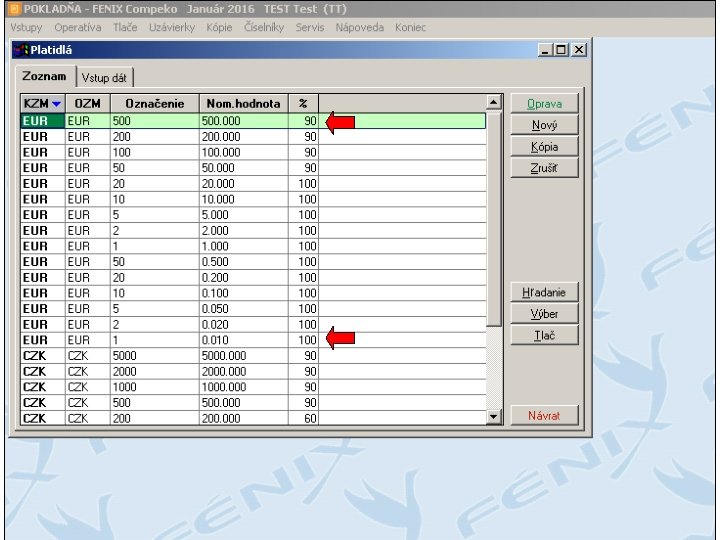Select the CZK row with value 1000.000
Viewport: 720px width, 540px height.
253,387
